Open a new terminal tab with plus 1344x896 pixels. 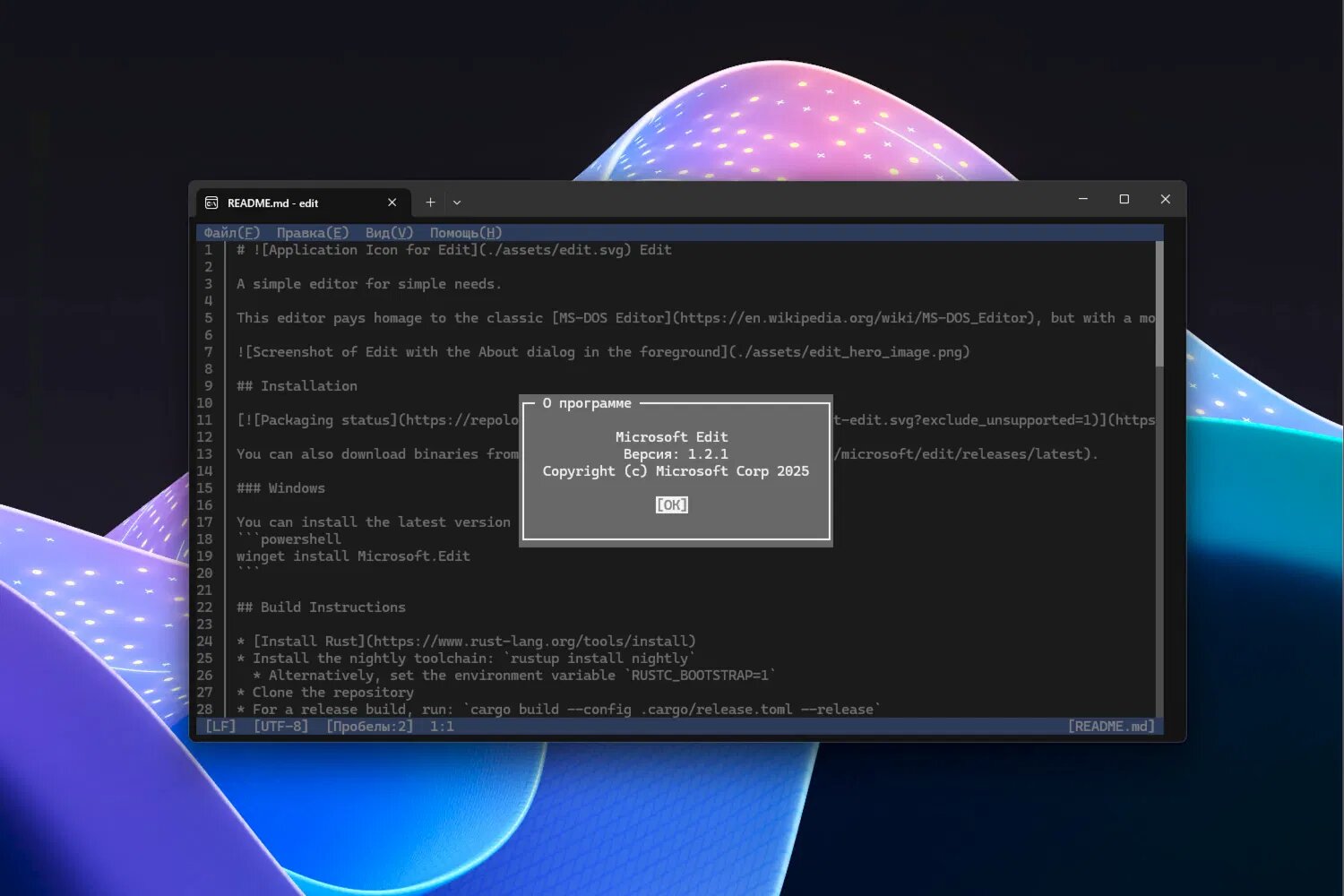(430, 202)
